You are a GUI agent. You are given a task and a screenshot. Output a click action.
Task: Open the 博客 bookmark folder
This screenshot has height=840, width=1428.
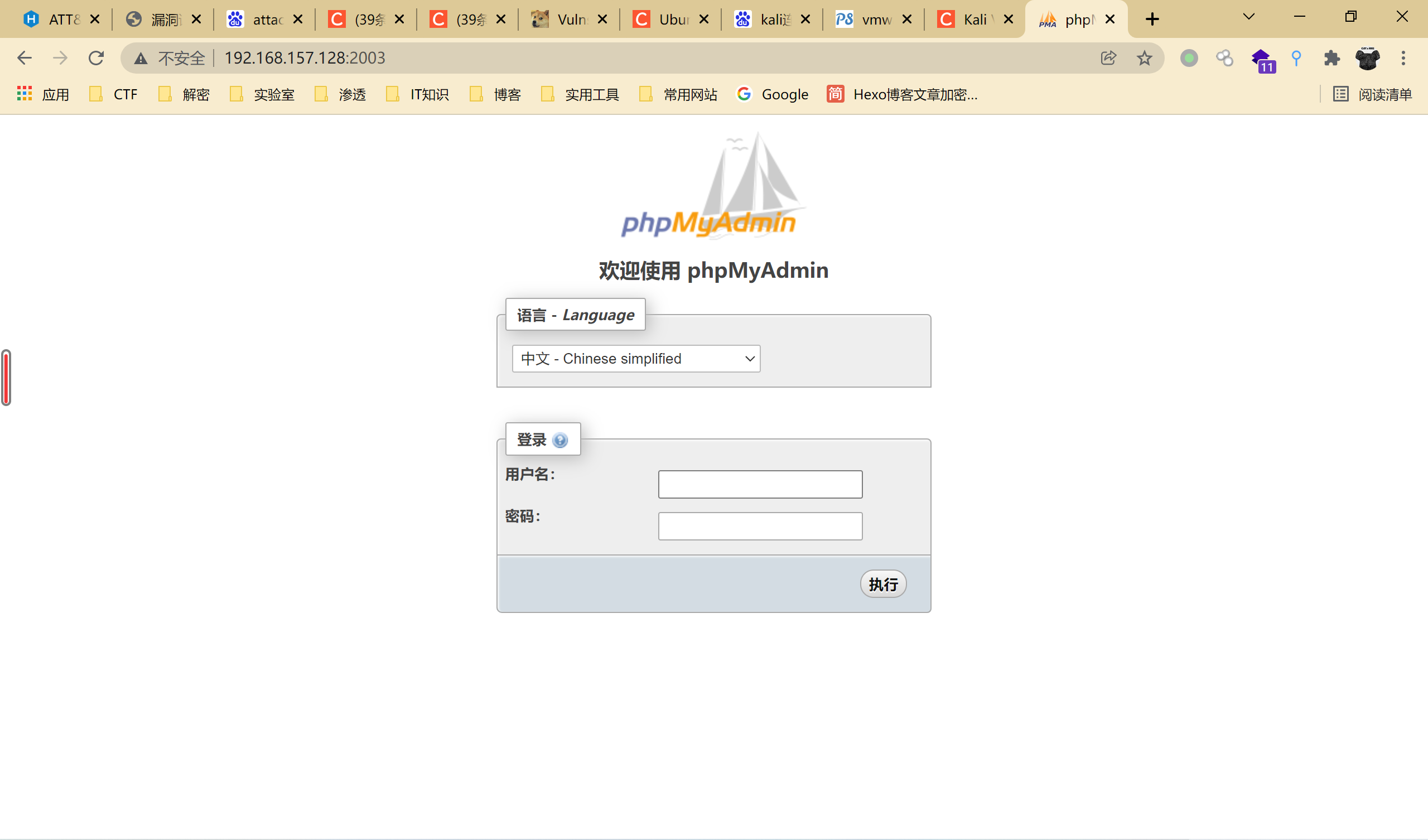[x=495, y=94]
